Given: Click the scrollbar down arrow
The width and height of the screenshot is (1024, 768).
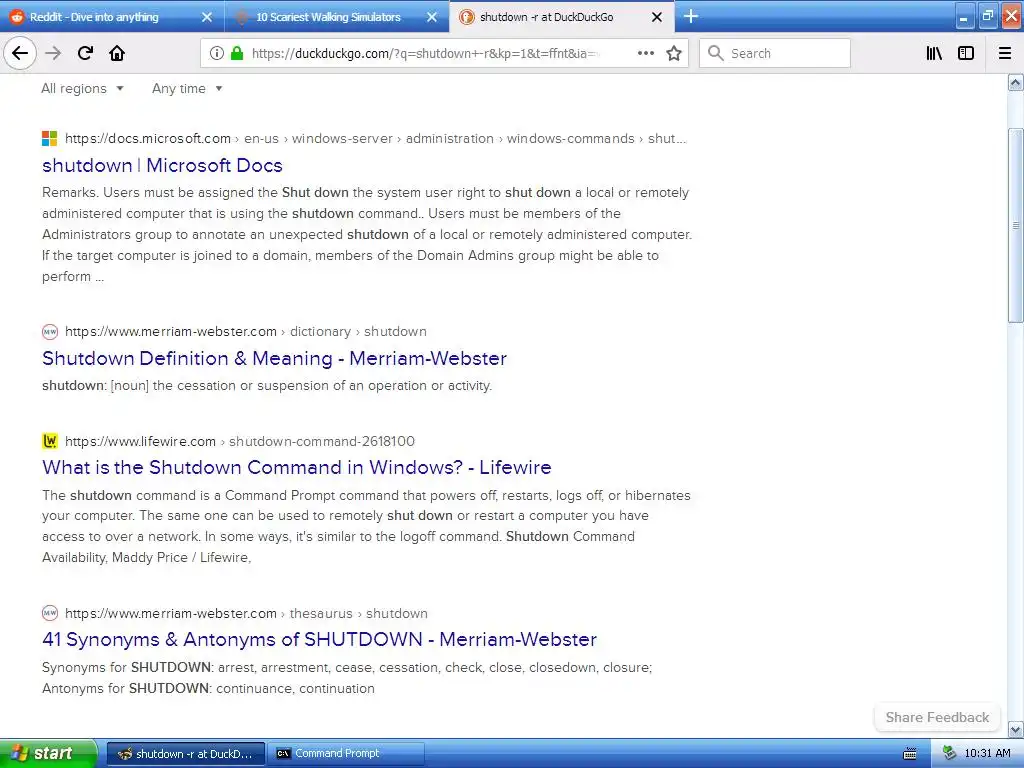Looking at the screenshot, I should 1016,729.
